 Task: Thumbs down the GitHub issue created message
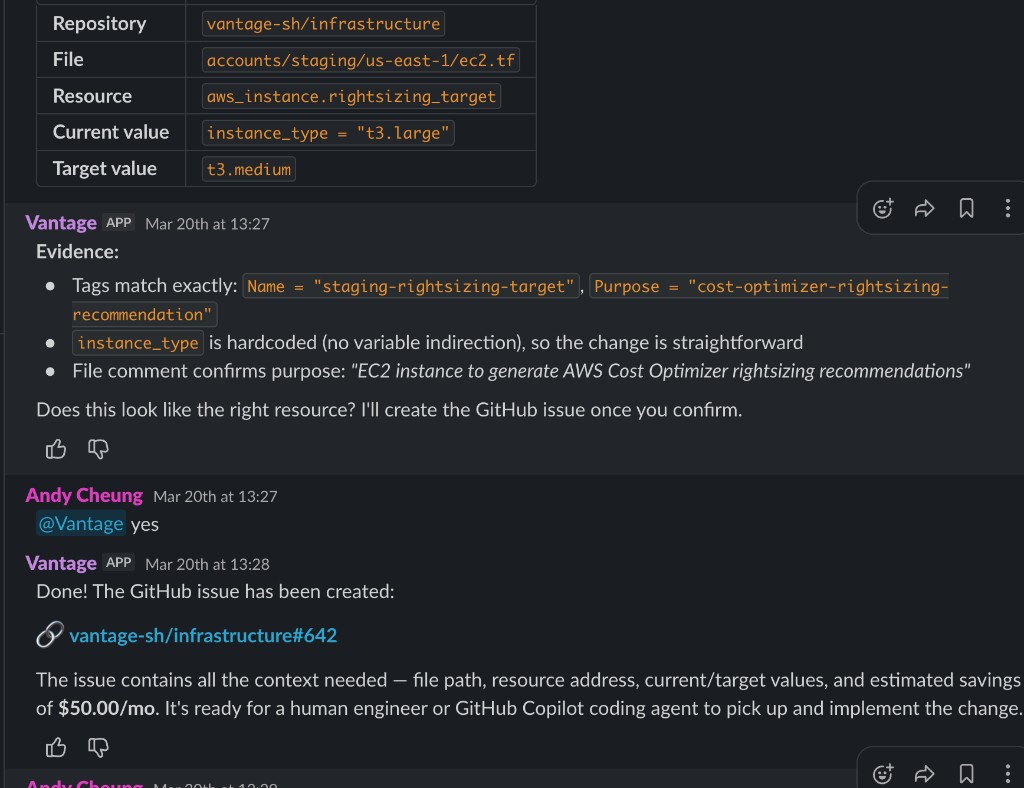click(x=98, y=747)
